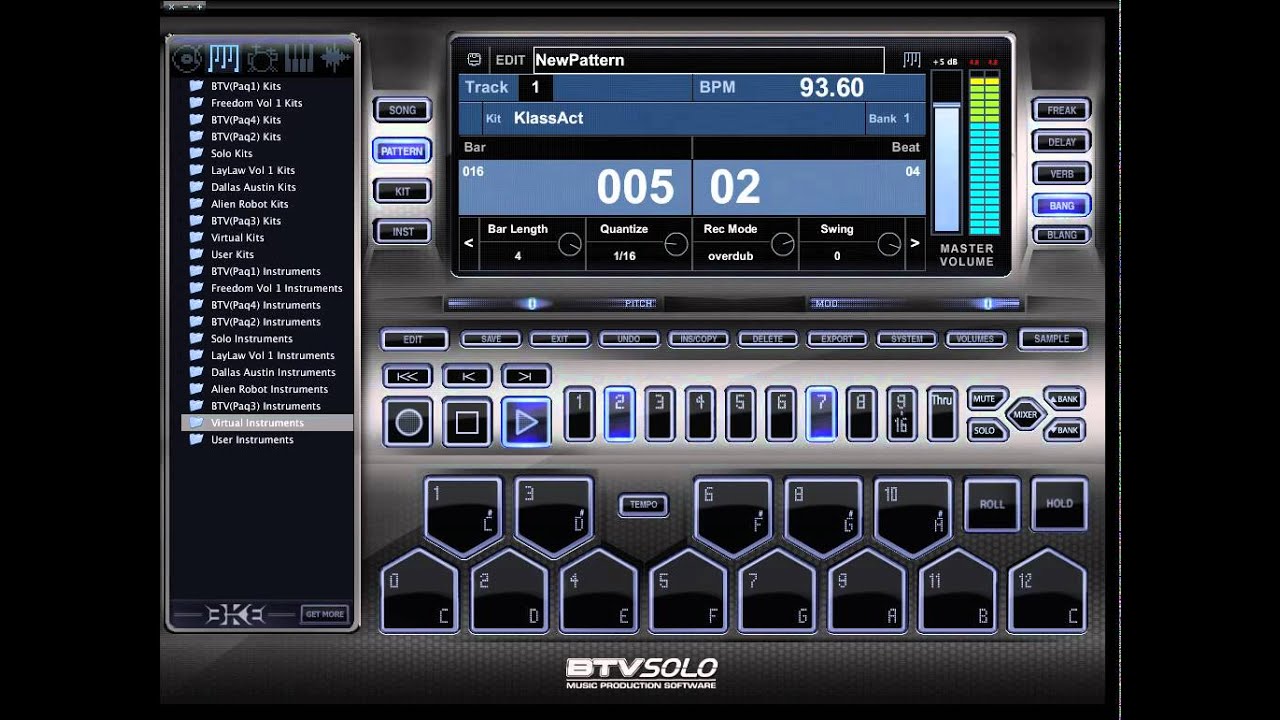Click the SAVE button
The height and width of the screenshot is (720, 1280).
coord(491,339)
